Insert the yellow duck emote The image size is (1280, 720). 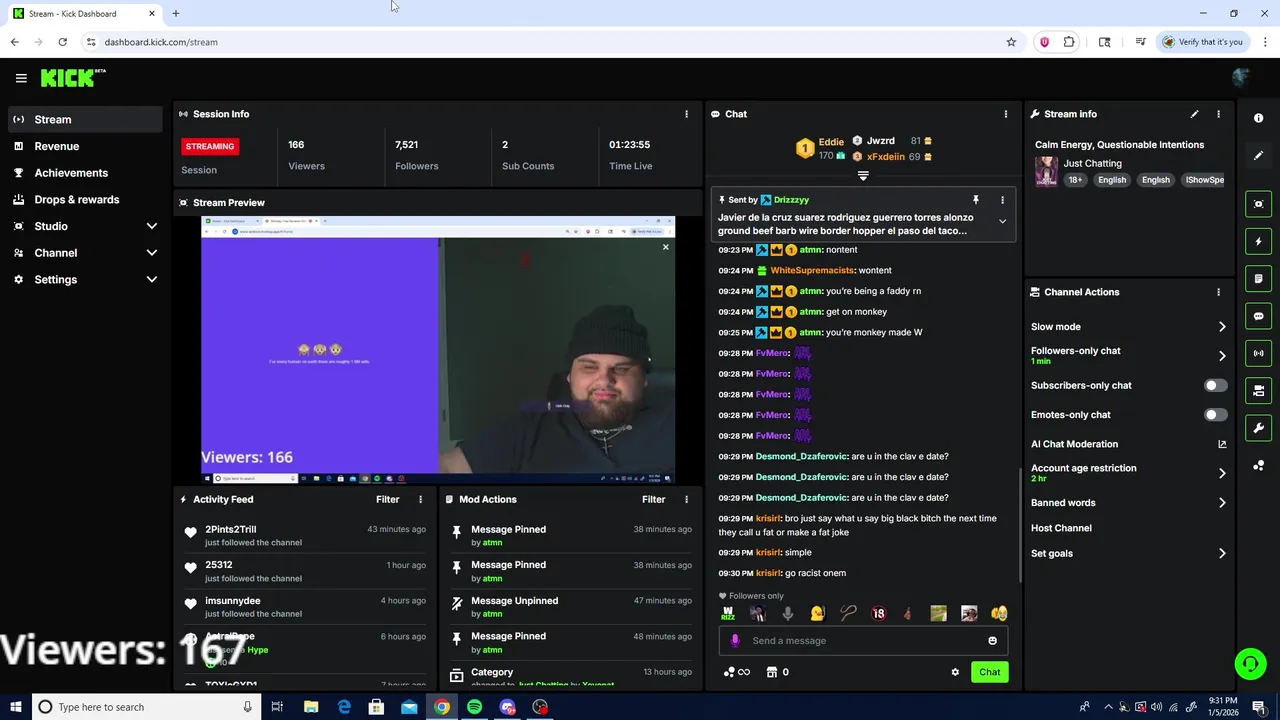pos(817,613)
